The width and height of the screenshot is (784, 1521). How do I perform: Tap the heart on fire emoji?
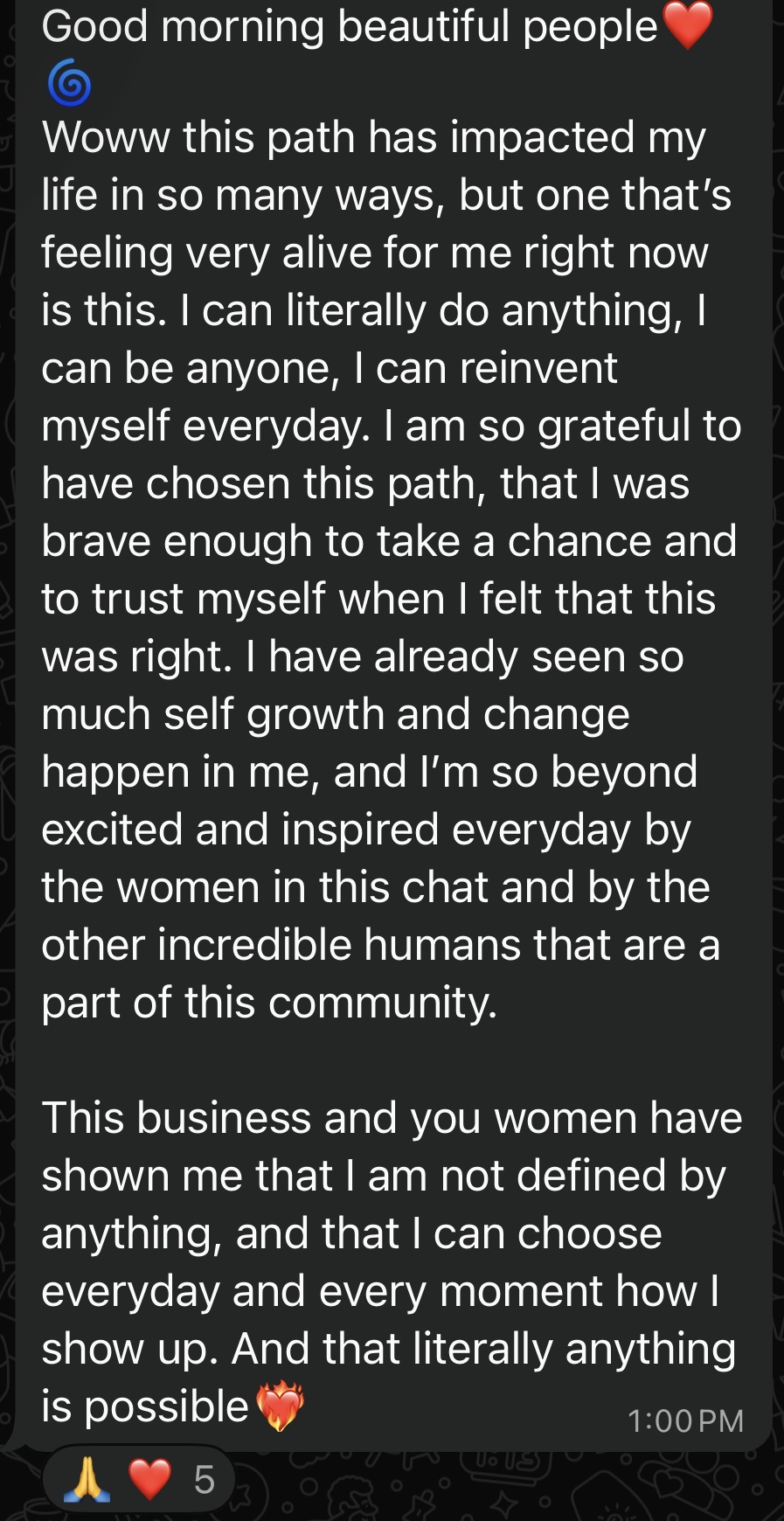(280, 1406)
